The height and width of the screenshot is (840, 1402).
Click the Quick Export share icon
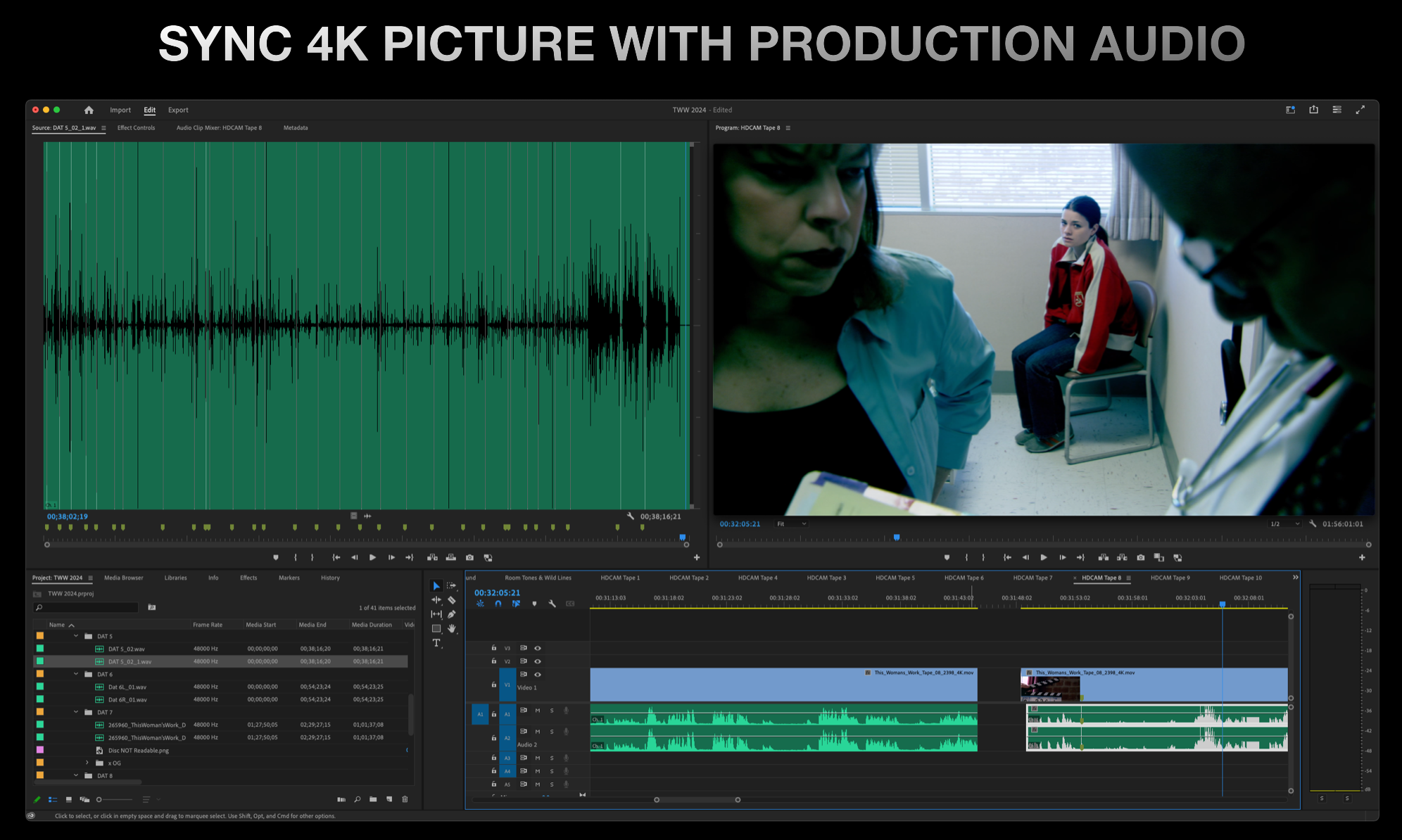pyautogui.click(x=1313, y=109)
